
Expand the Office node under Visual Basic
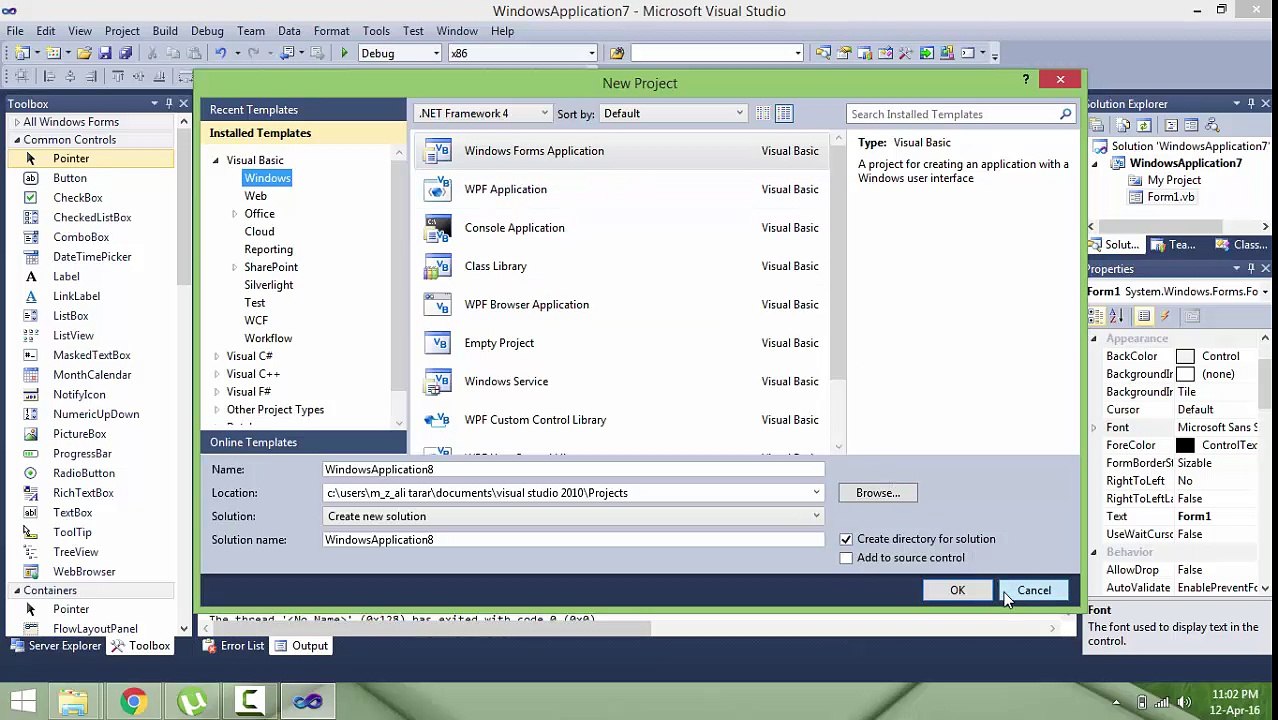click(235, 214)
